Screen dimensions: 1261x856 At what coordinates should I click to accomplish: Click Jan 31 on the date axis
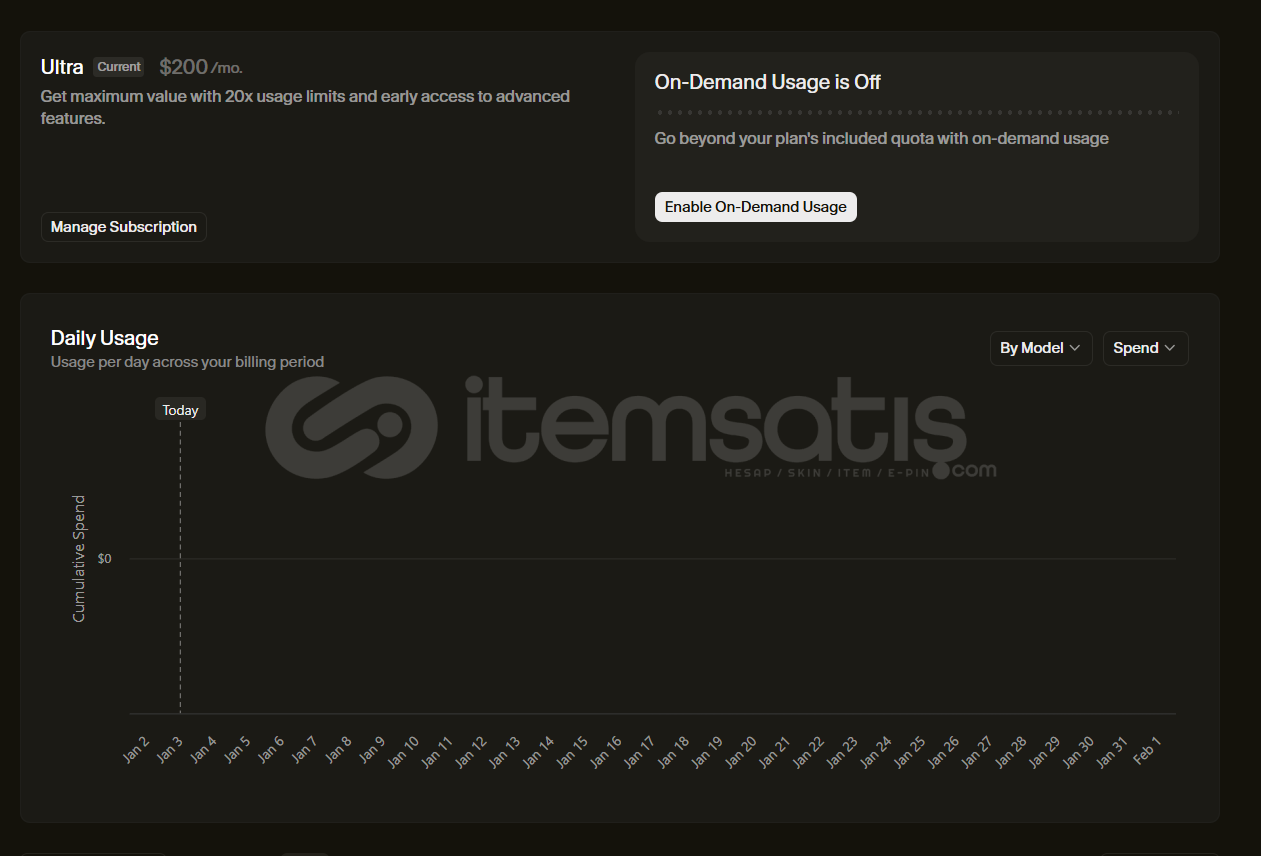click(x=1112, y=751)
